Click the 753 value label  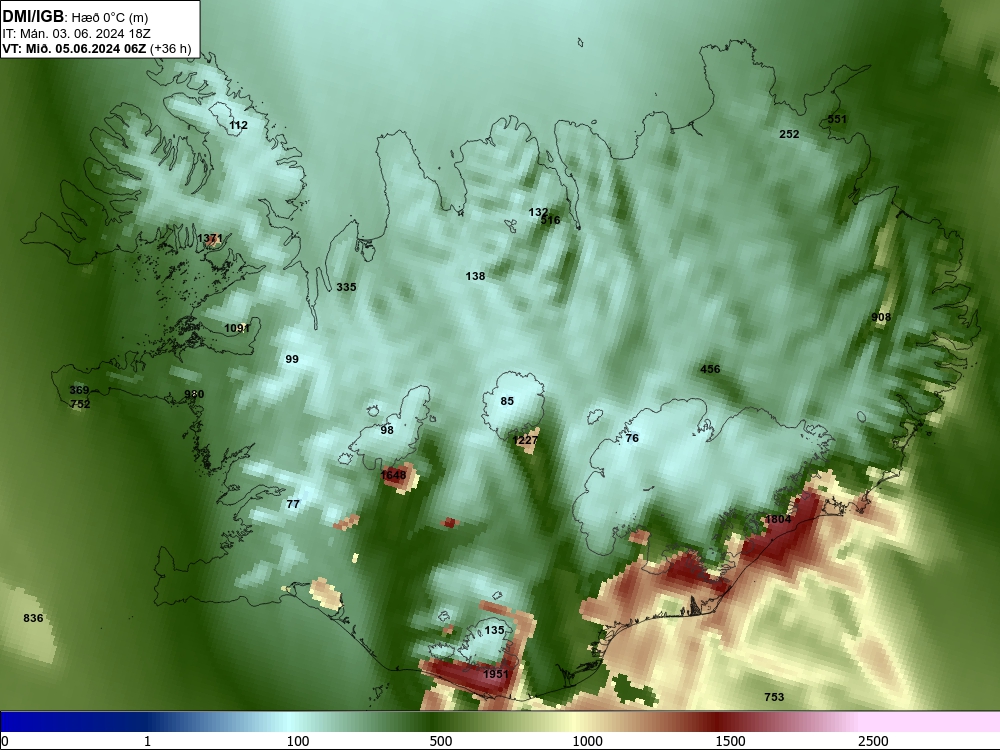[x=774, y=697]
